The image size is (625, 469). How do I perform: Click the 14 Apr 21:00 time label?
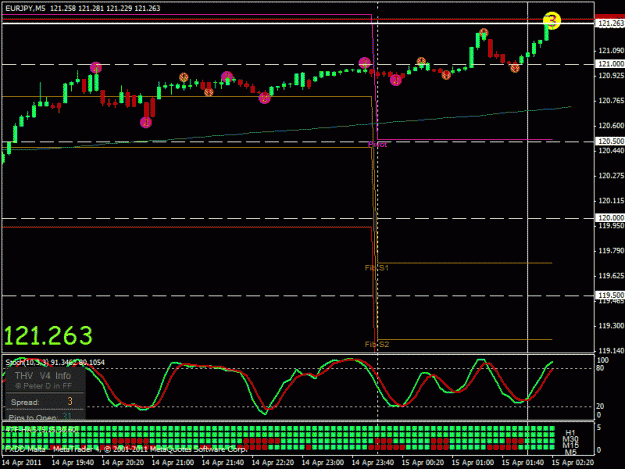[173, 463]
